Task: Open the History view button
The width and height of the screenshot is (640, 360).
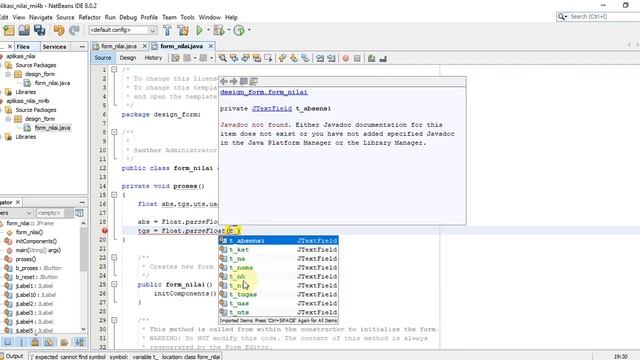Action: [x=153, y=58]
